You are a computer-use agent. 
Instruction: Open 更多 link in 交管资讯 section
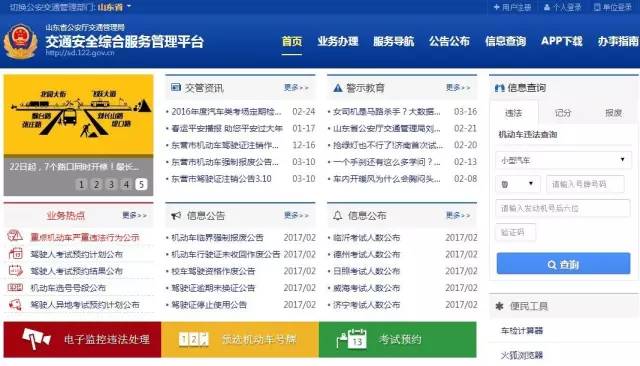tap(296, 88)
